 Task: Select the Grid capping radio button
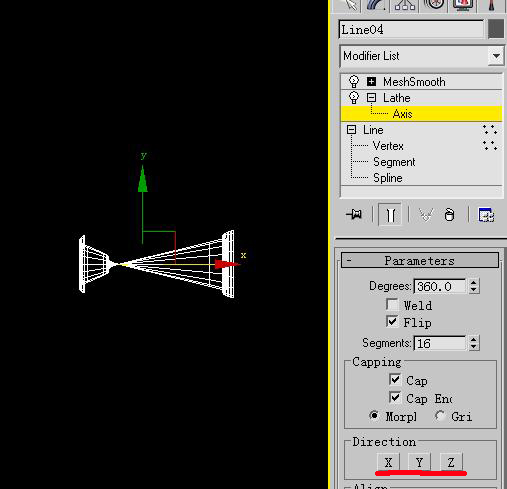pyautogui.click(x=440, y=416)
